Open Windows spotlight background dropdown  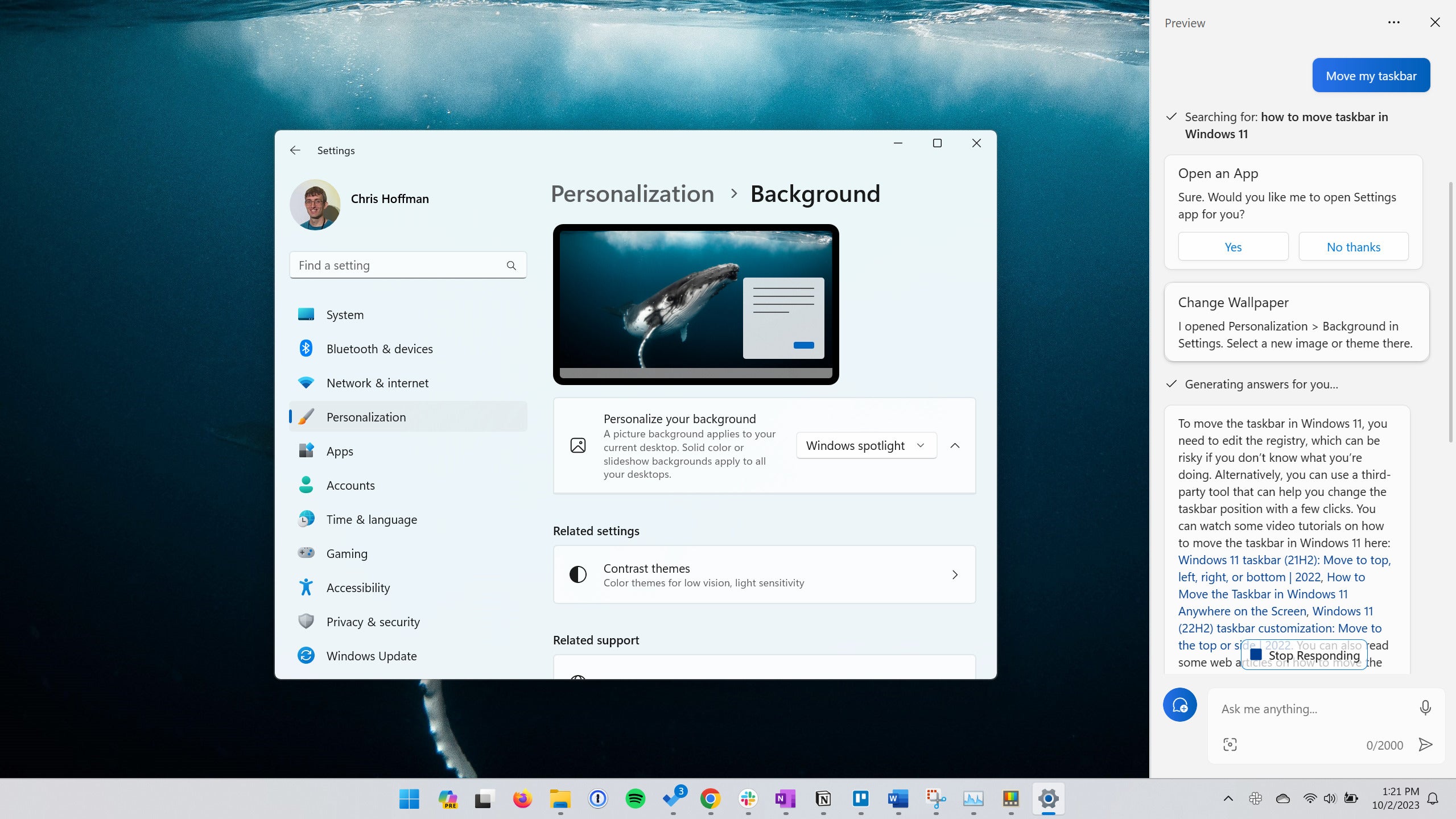click(x=866, y=446)
